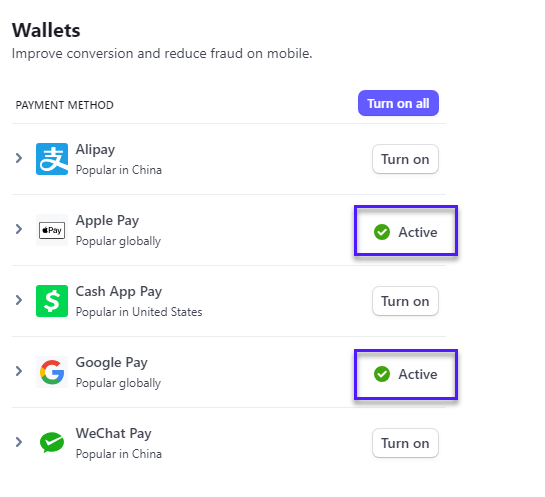
Task: Click the Cash App Pay dollar icon
Action: [52, 301]
